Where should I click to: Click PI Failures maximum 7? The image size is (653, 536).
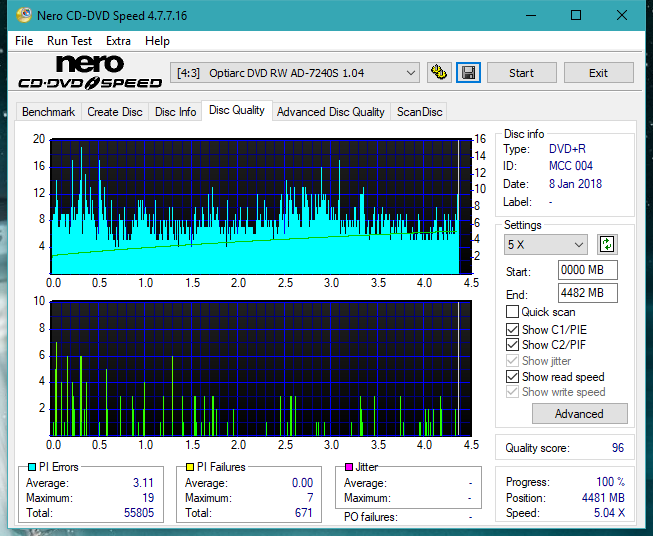pos(310,498)
